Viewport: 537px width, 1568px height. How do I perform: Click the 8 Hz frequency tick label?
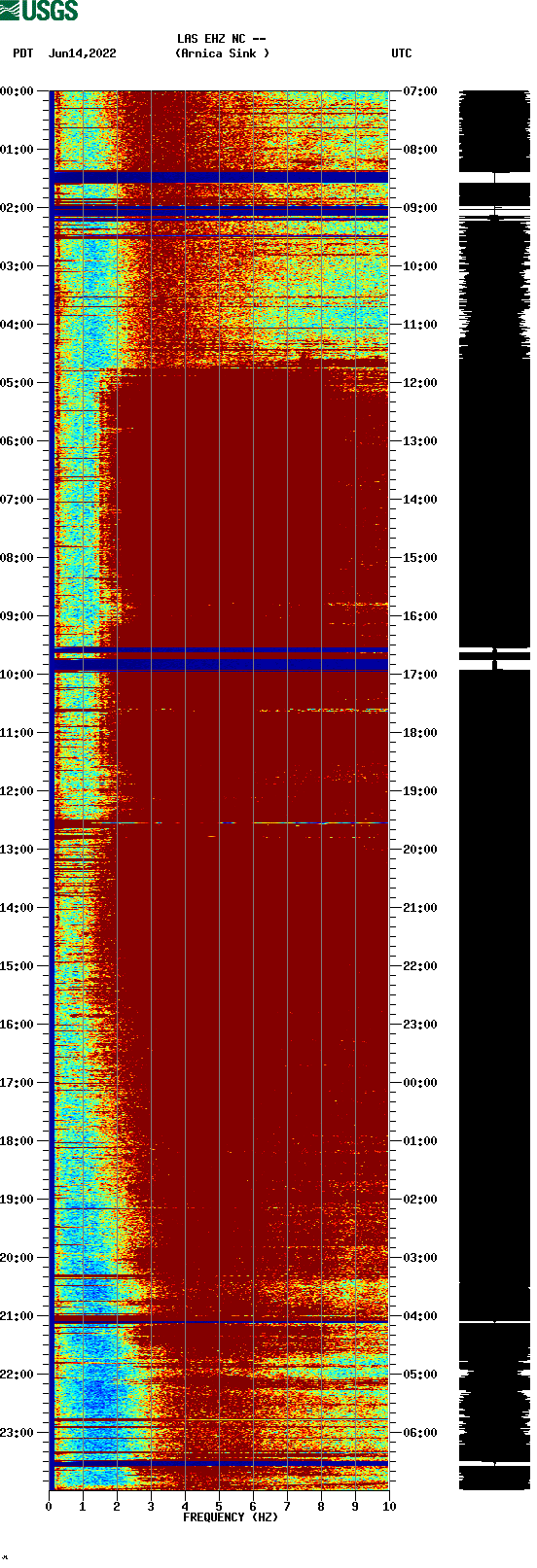point(321,1507)
